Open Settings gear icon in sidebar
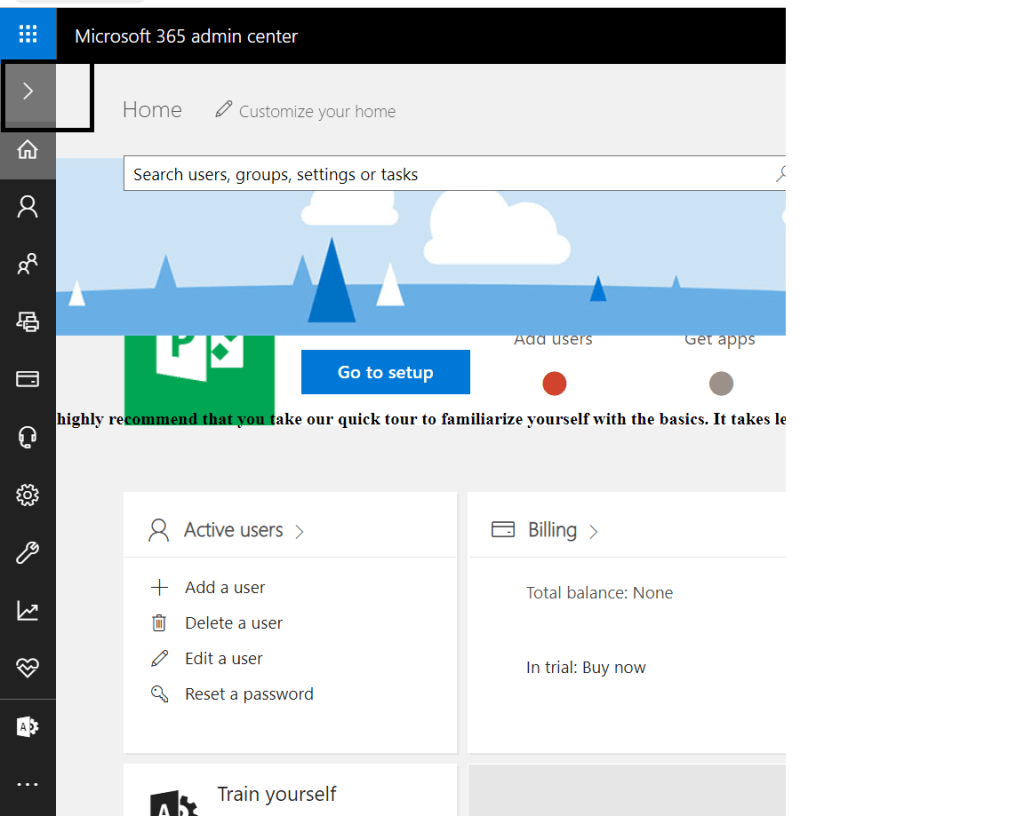This screenshot has width=1024, height=816. click(x=28, y=495)
